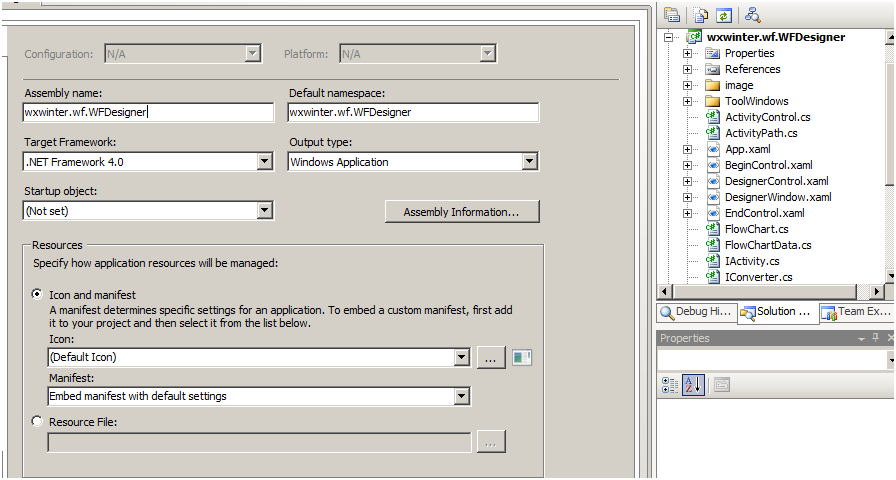Click the ToolWindows folder icon

(712, 101)
